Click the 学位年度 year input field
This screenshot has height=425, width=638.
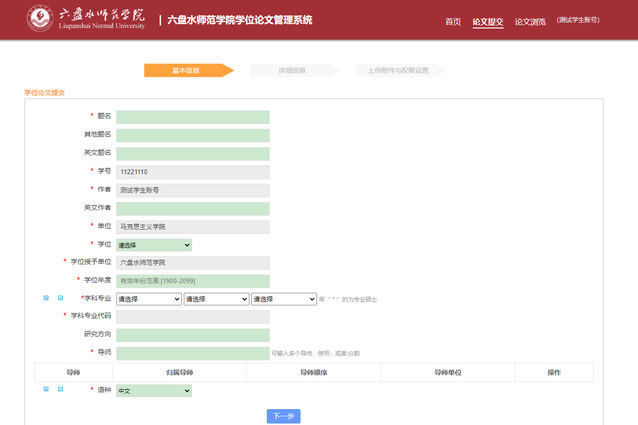pyautogui.click(x=193, y=281)
